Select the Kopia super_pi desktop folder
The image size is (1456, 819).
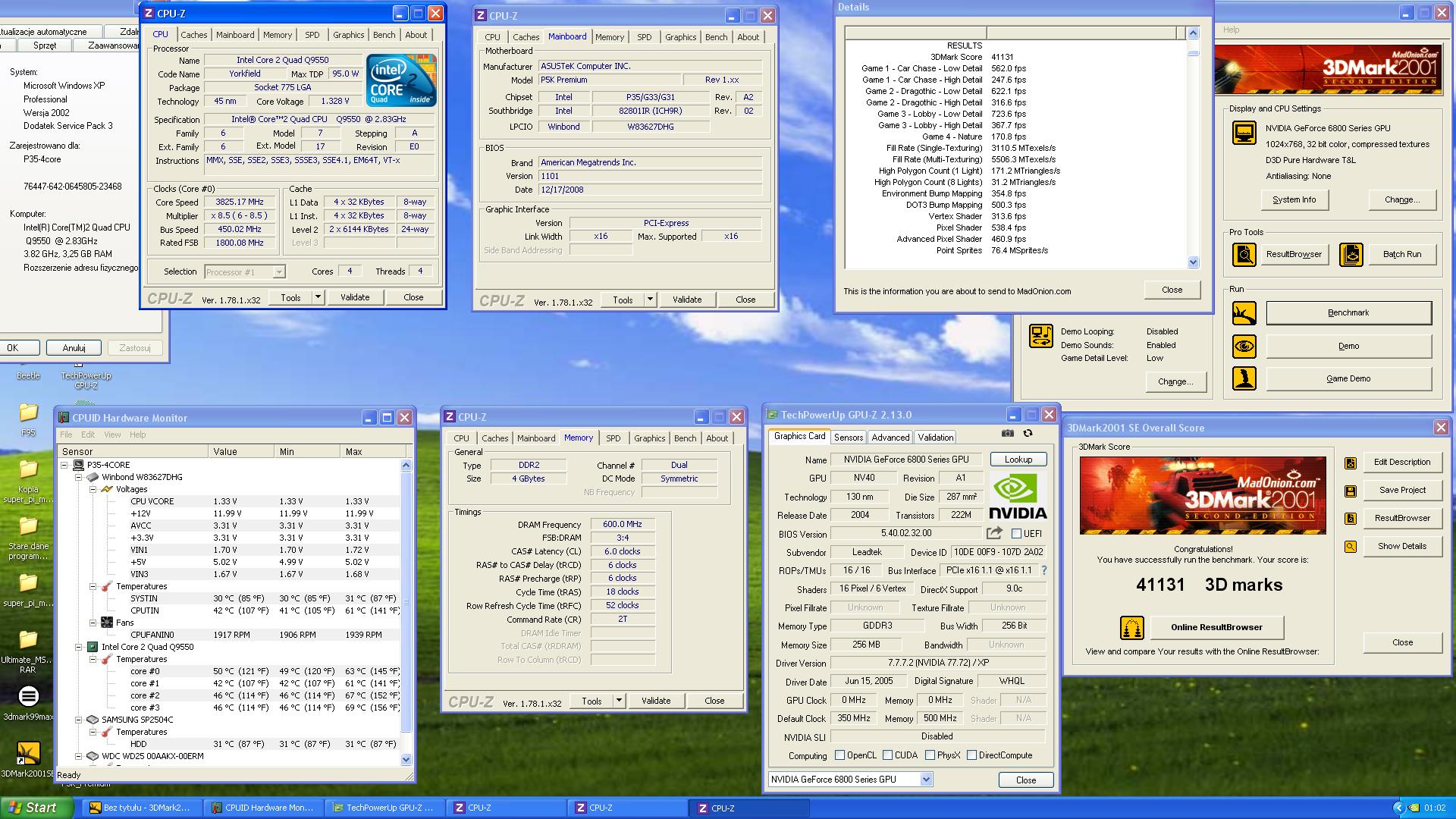point(28,482)
